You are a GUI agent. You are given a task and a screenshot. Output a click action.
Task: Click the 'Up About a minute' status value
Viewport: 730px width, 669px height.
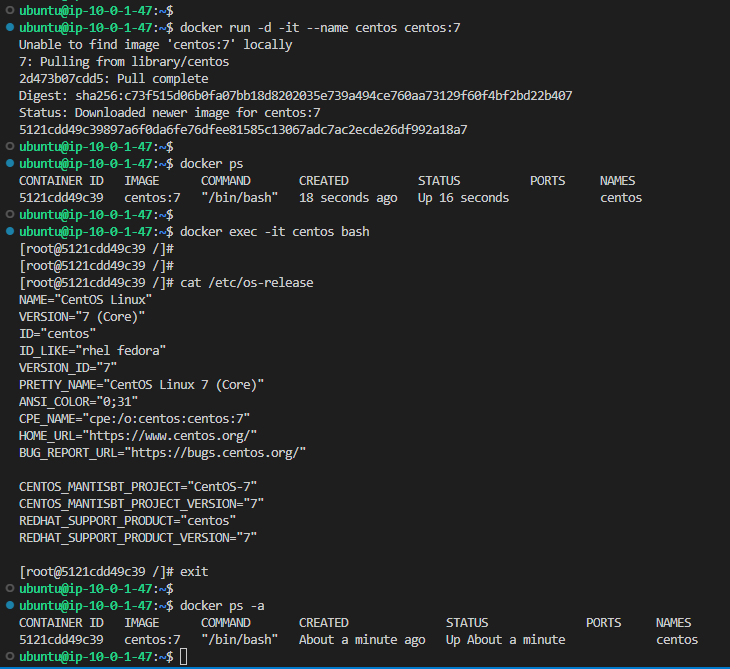pos(506,640)
